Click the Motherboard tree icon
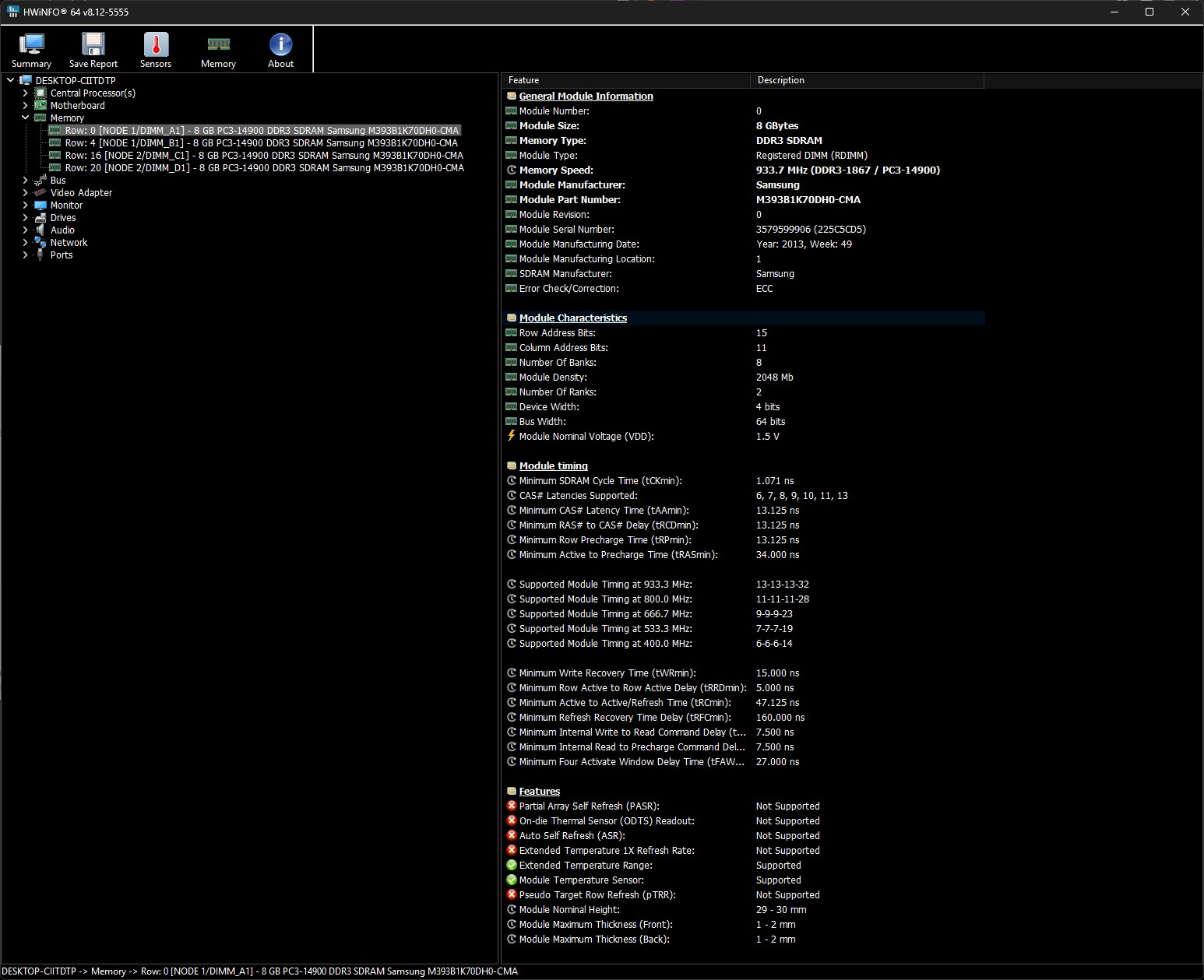This screenshot has height=980, width=1204. click(40, 105)
